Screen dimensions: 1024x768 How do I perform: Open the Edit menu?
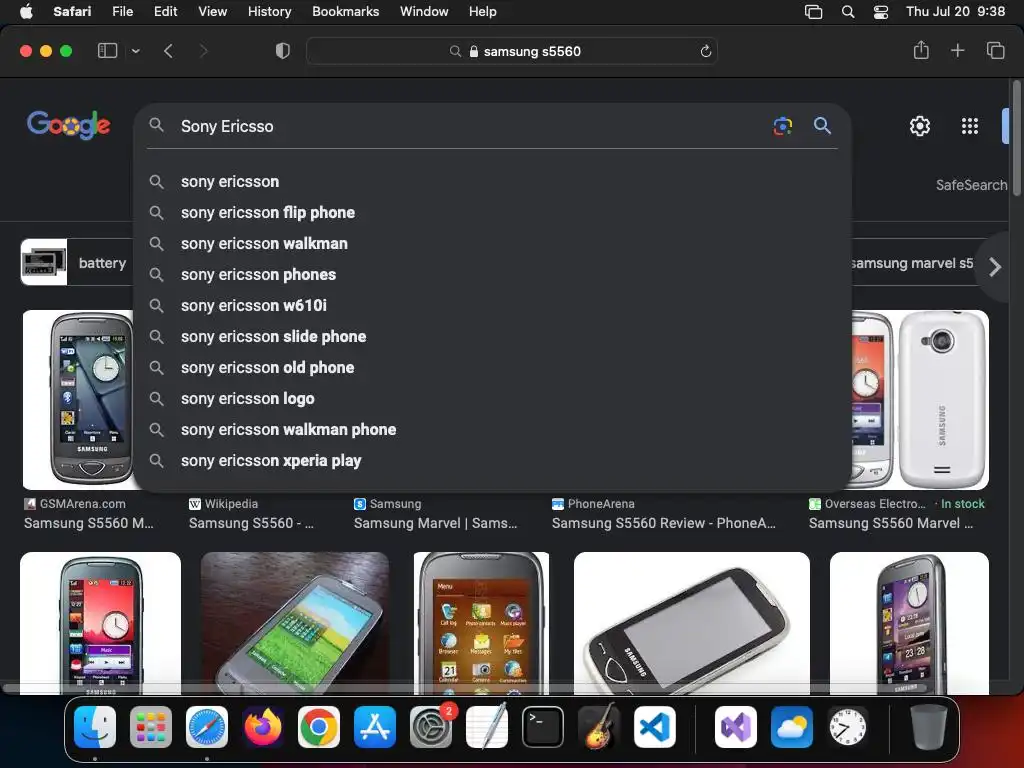tap(165, 11)
